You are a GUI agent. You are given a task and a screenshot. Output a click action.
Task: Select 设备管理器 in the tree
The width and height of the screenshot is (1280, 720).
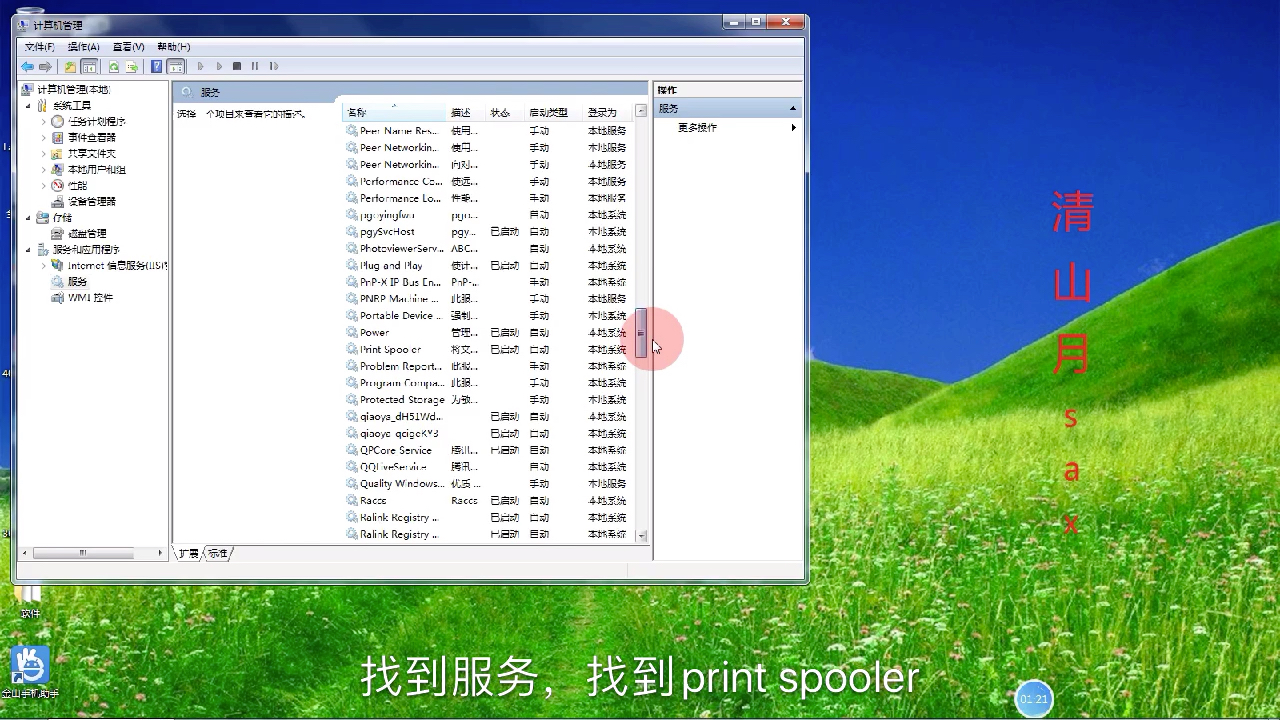click(92, 202)
